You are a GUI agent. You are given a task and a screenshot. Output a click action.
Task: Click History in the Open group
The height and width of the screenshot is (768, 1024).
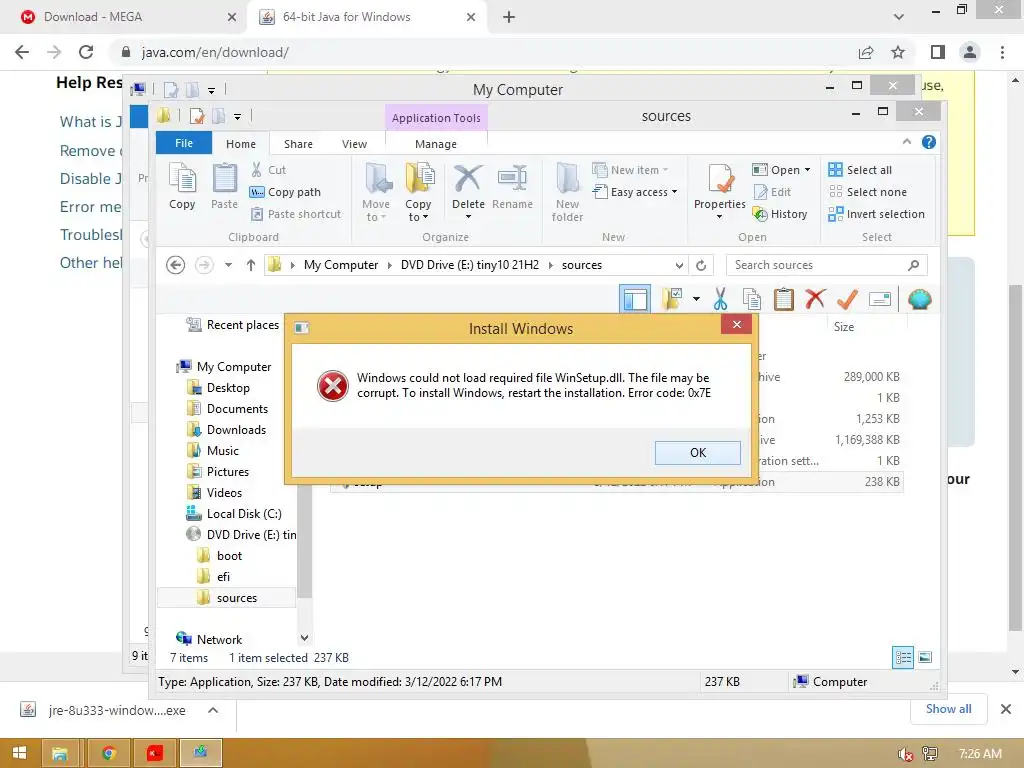(780, 214)
